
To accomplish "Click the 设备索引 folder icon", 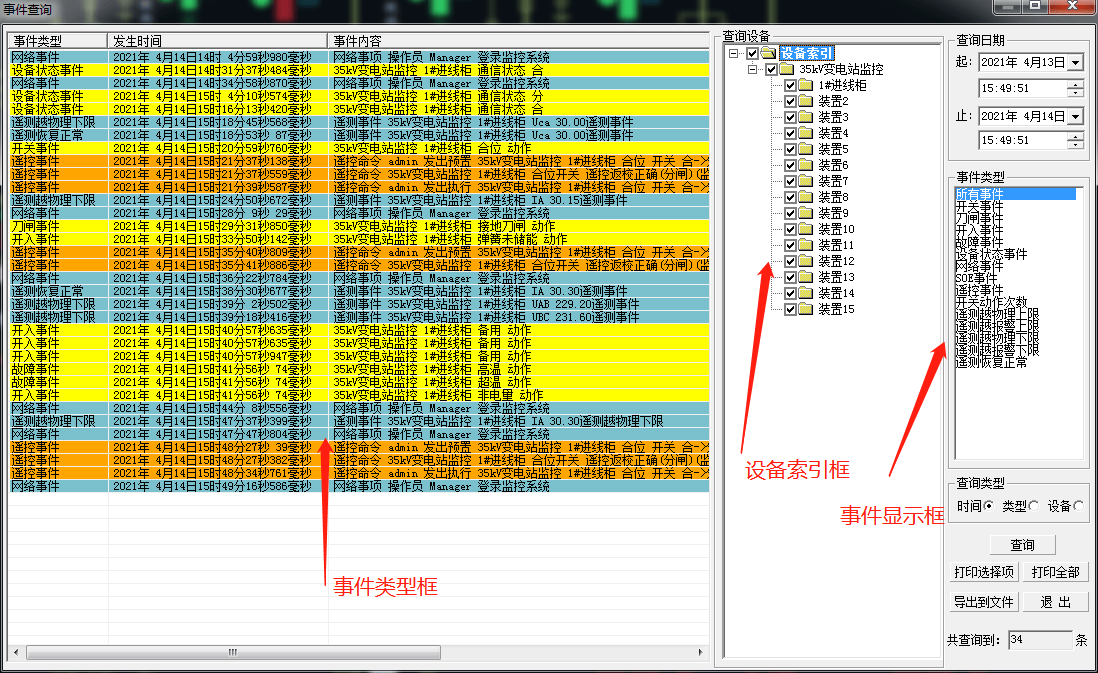I will pos(768,52).
